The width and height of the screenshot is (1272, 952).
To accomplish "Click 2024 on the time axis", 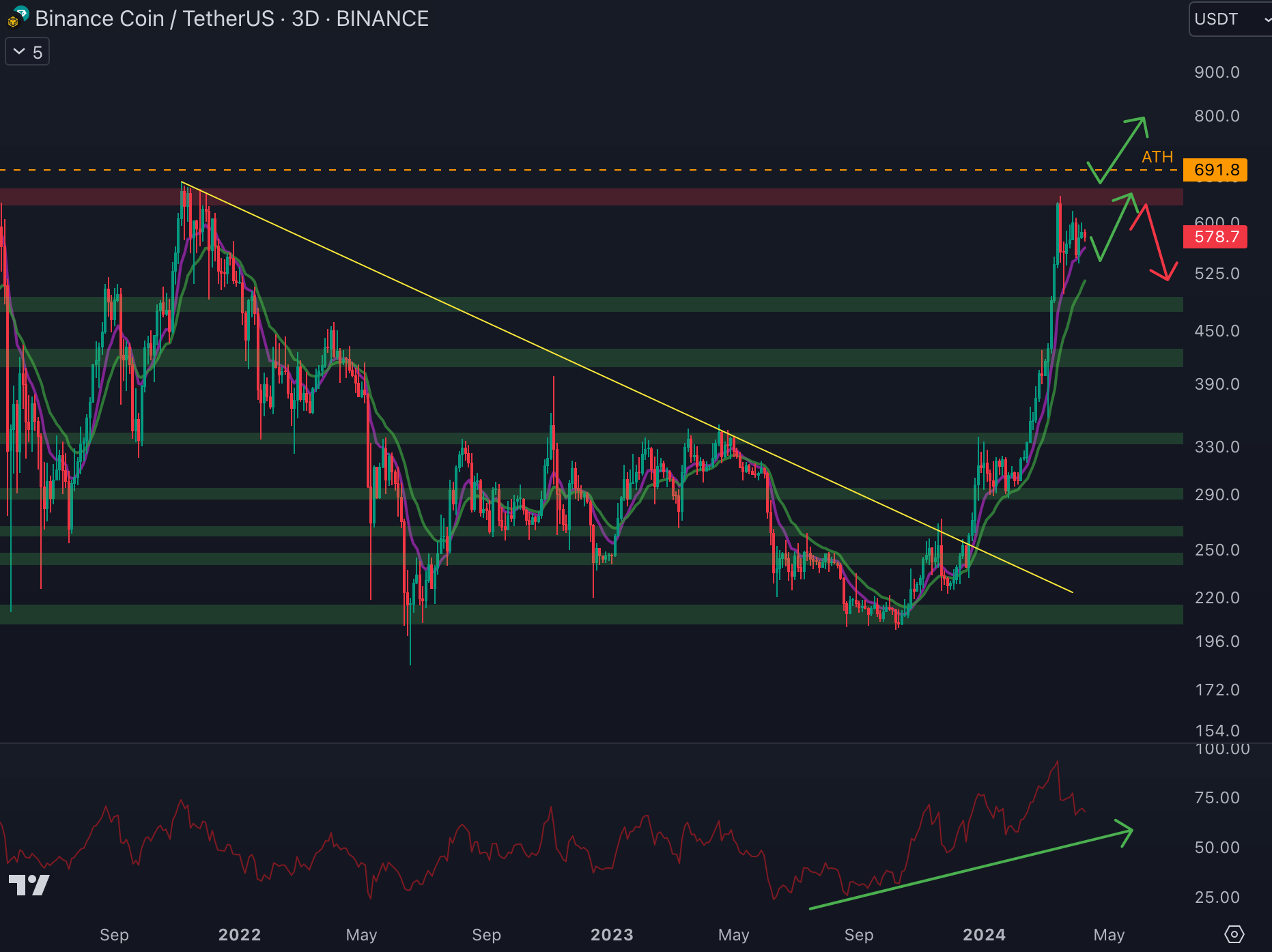I will pos(983,934).
